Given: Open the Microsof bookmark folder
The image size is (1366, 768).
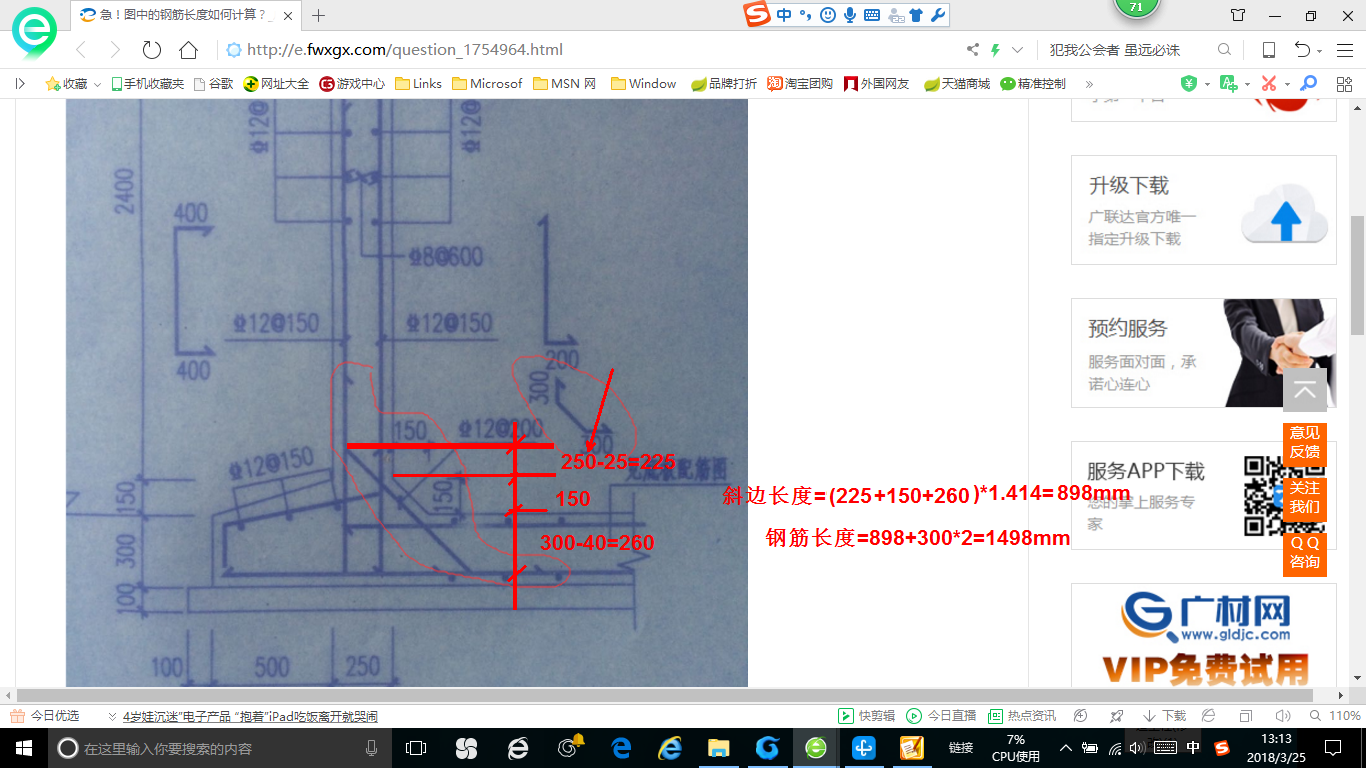Looking at the screenshot, I should point(487,84).
